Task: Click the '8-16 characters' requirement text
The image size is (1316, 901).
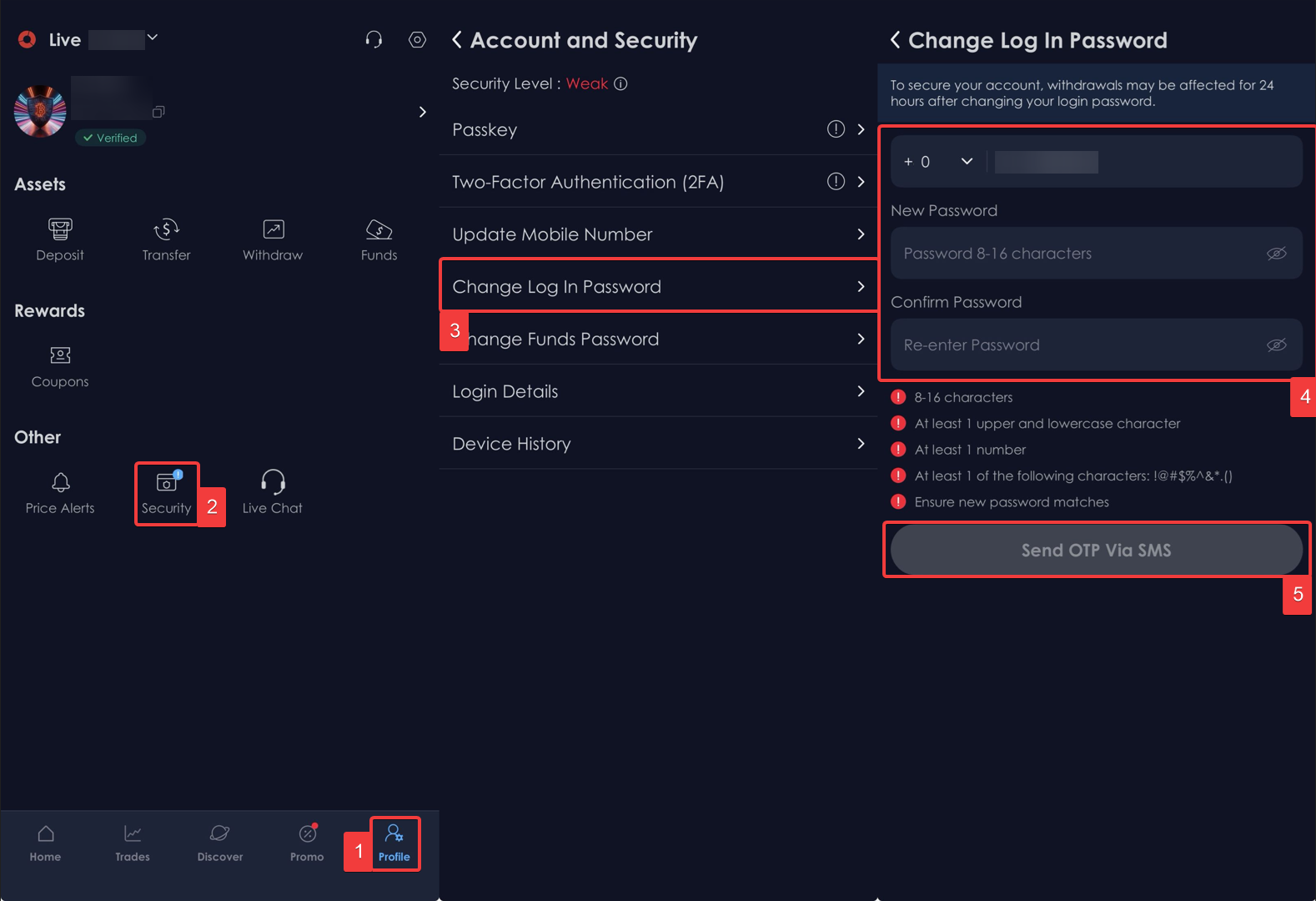Action: [x=963, y=397]
